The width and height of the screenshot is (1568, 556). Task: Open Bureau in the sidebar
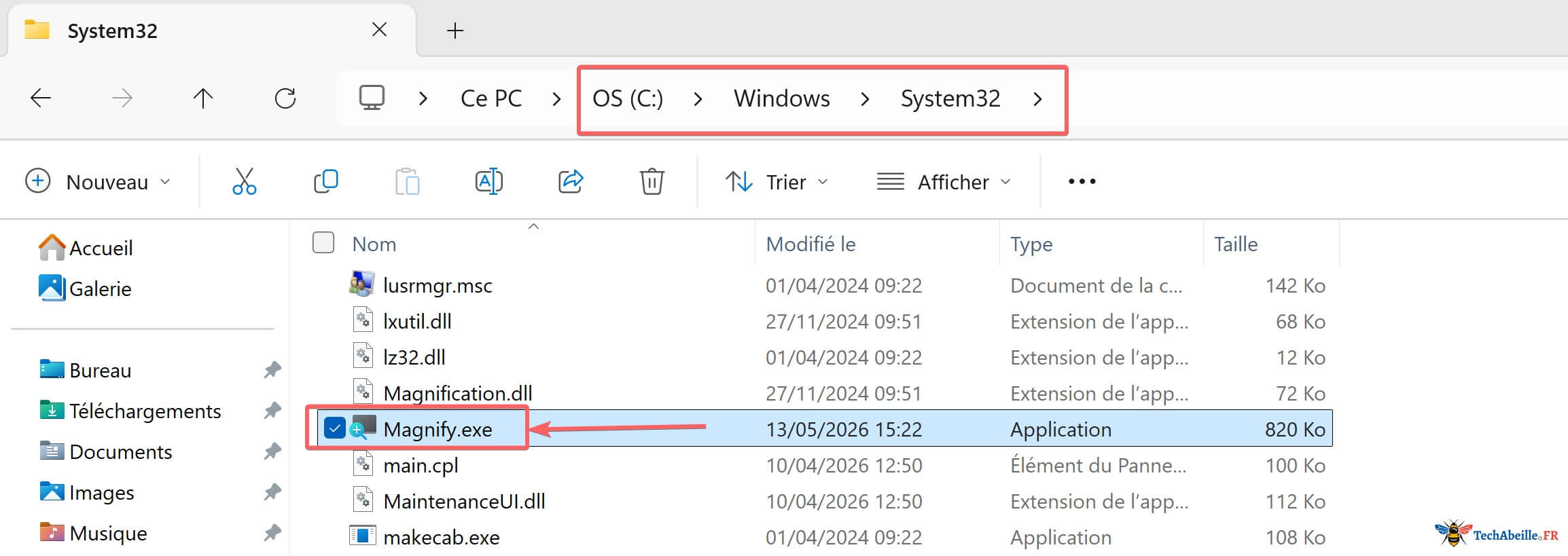(x=101, y=370)
